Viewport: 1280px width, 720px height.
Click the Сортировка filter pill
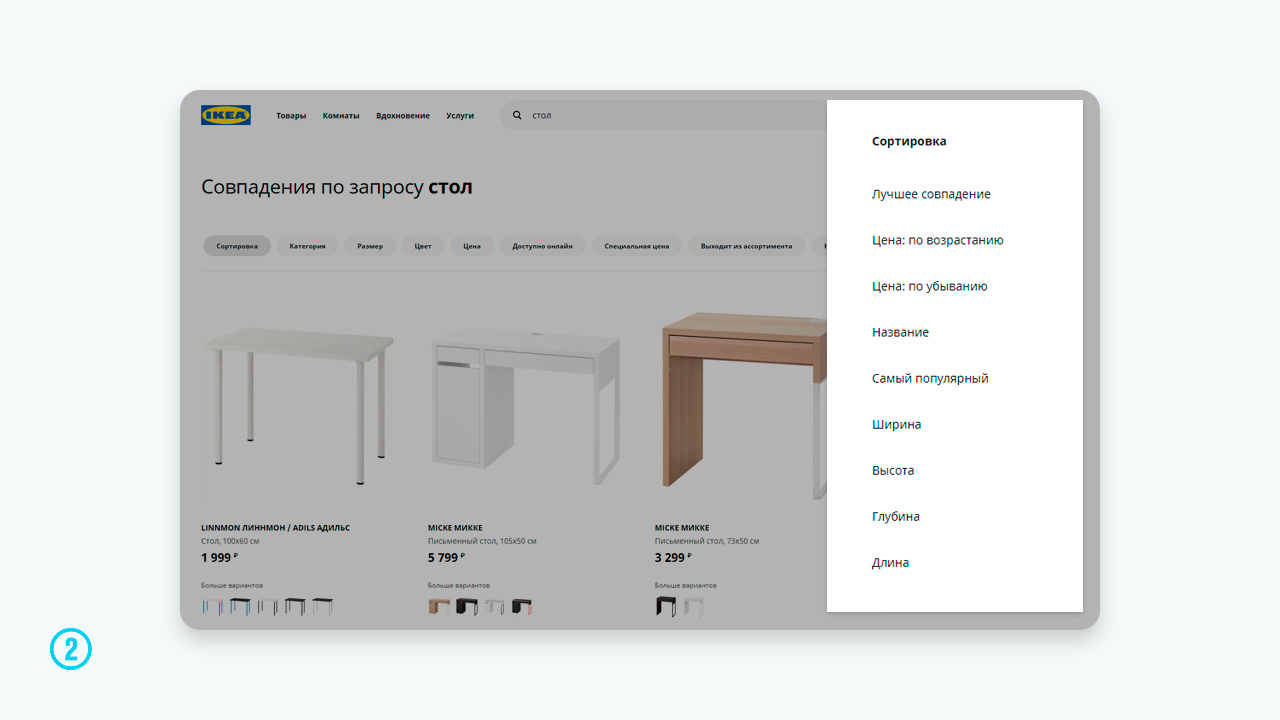237,246
